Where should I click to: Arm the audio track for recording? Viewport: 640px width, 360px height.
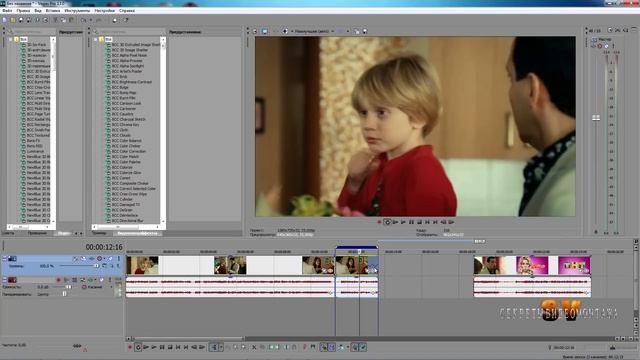pyautogui.click(x=58, y=280)
